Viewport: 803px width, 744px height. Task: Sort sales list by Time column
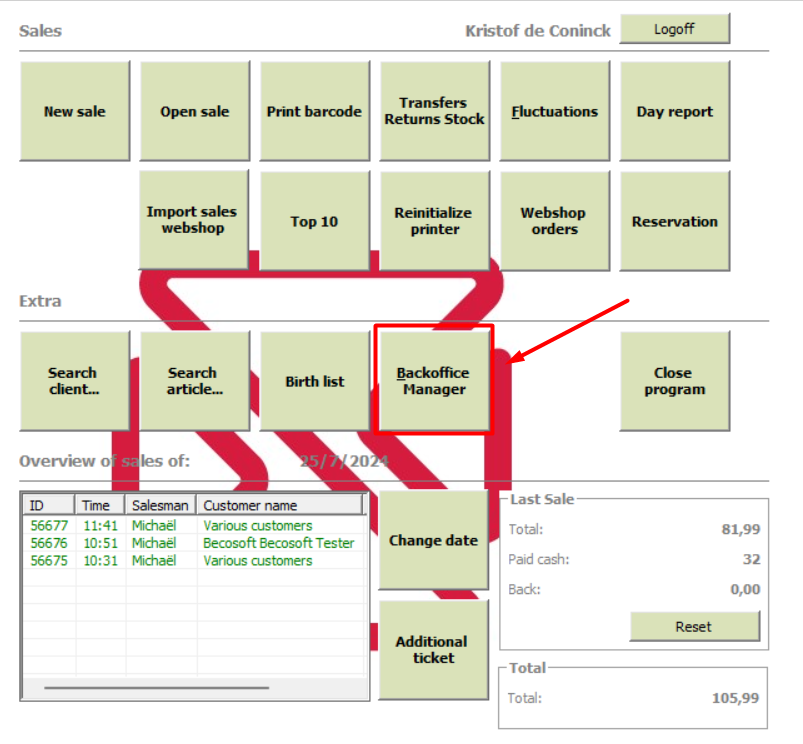click(x=100, y=505)
